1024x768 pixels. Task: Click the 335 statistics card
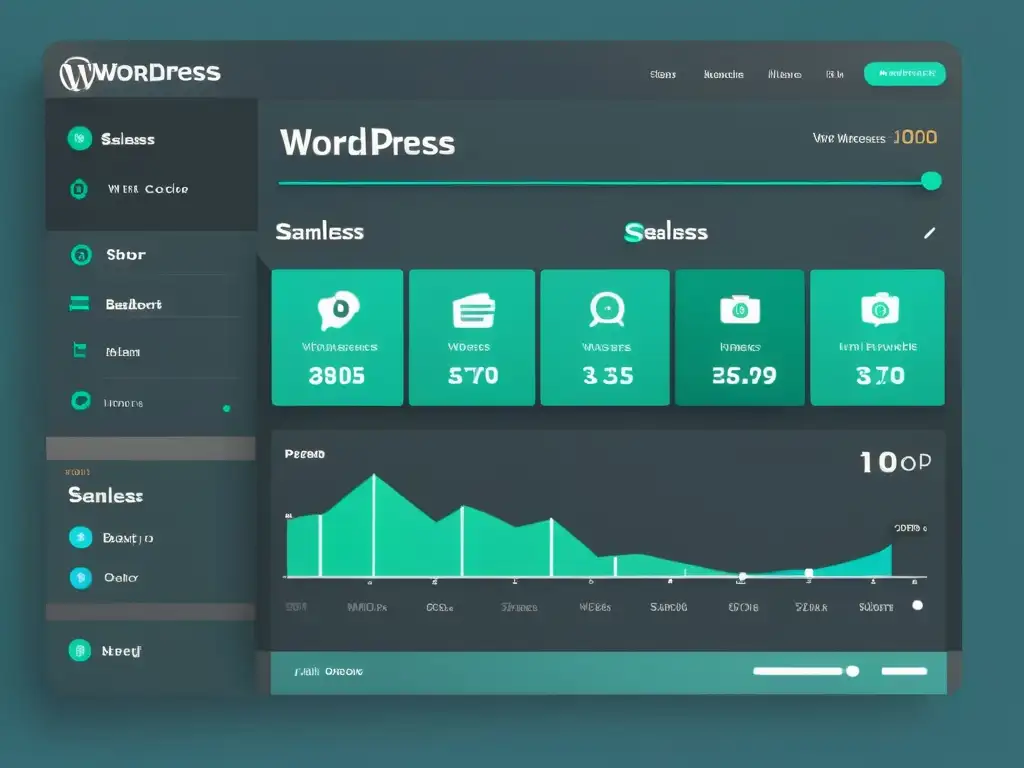605,338
